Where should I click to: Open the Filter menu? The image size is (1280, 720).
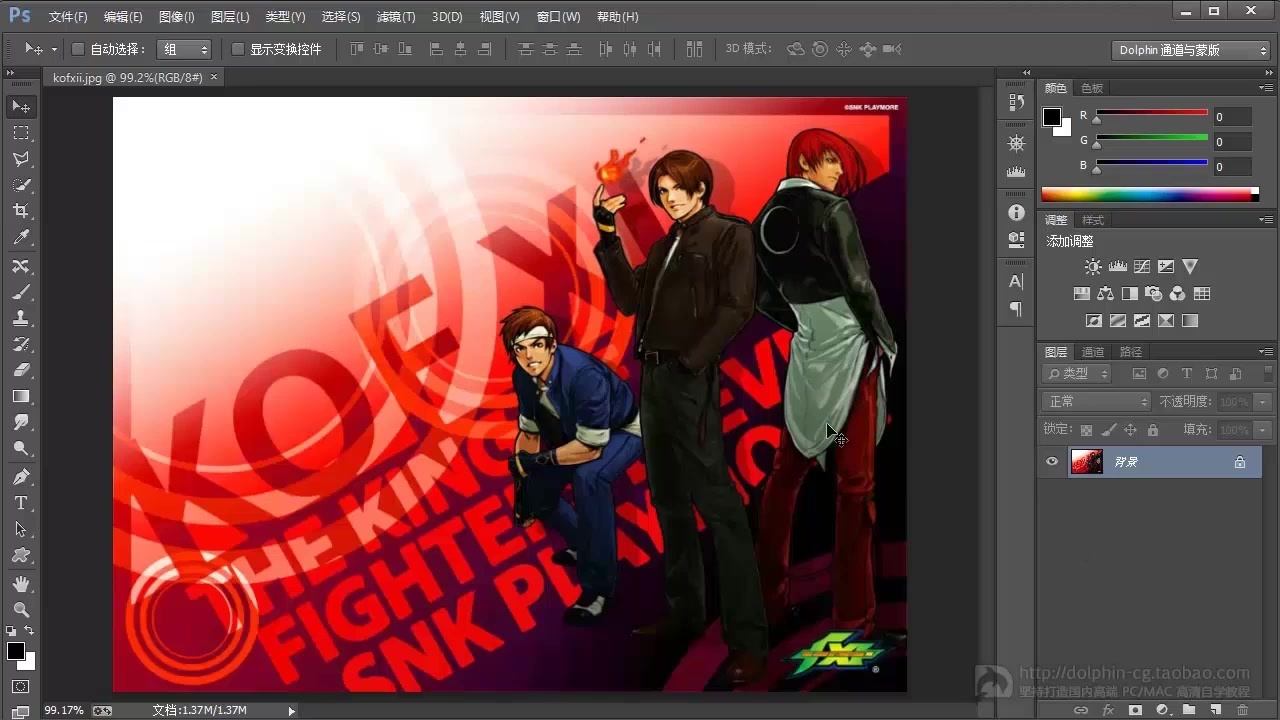tap(396, 17)
